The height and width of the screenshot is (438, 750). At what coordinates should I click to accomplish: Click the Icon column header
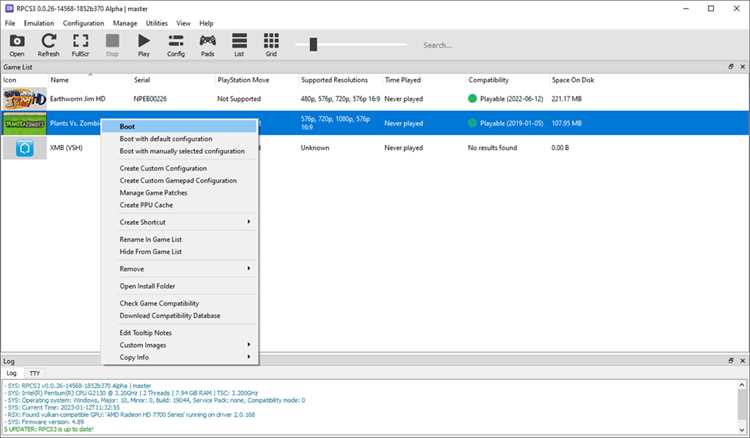(x=10, y=80)
